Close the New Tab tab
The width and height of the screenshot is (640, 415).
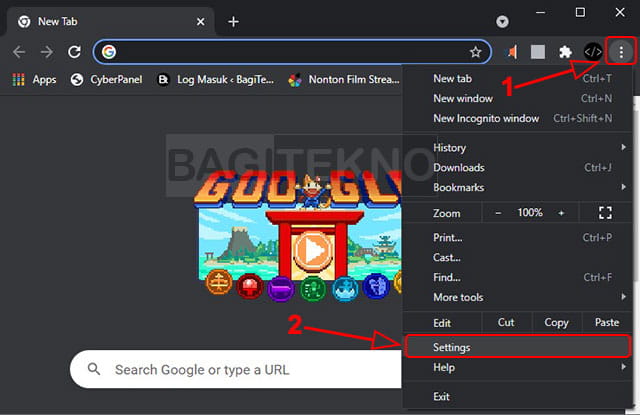coord(200,21)
